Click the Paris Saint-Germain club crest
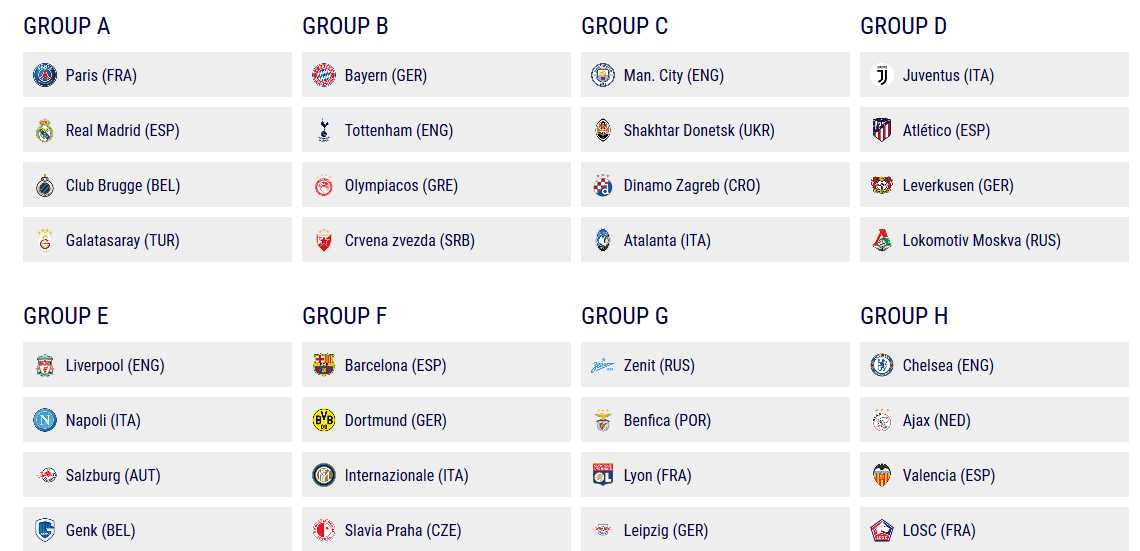The width and height of the screenshot is (1140, 551). 44,75
